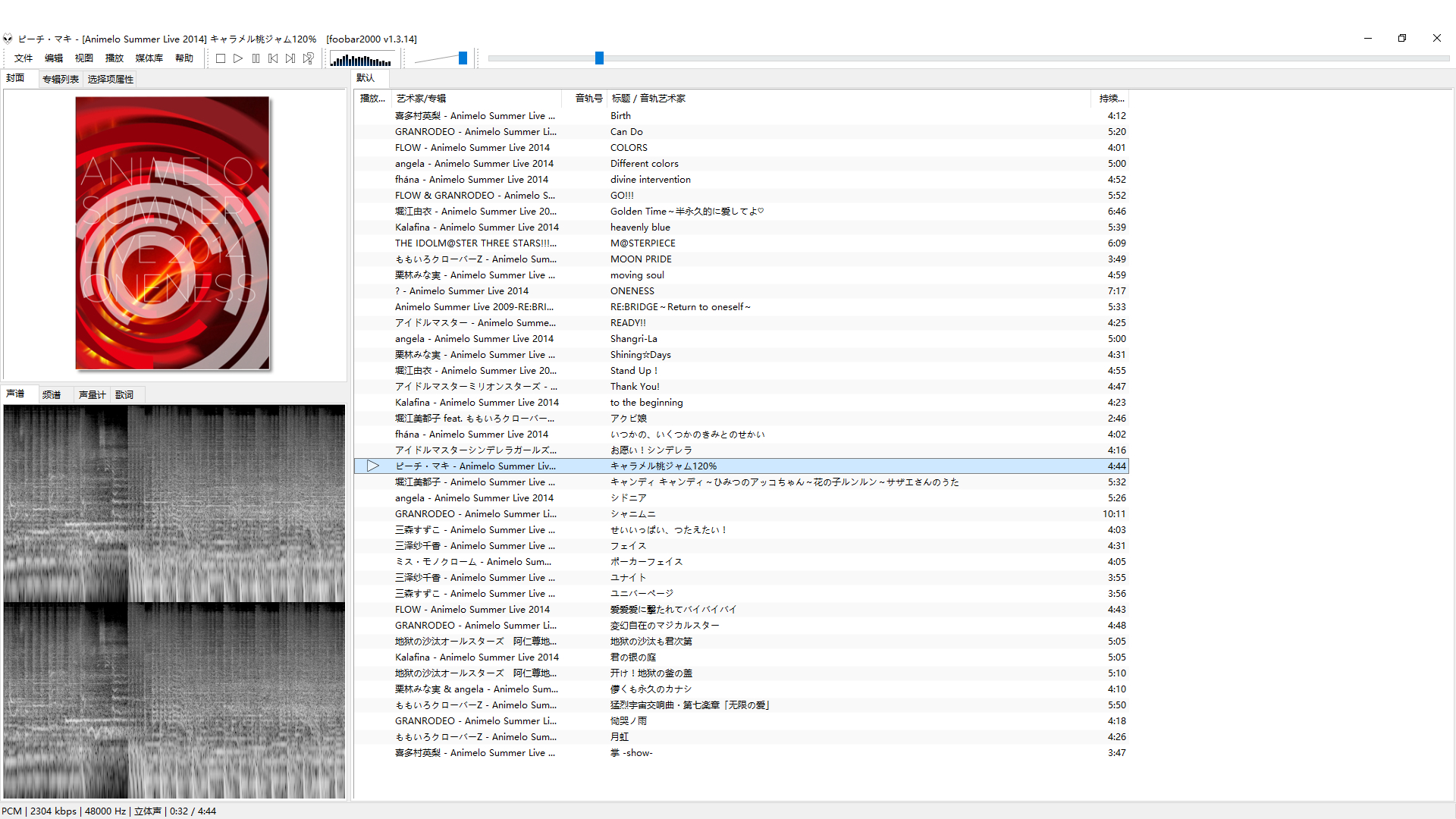Select the track GO!!!
The width and height of the screenshot is (1456, 819).
pyautogui.click(x=742, y=196)
